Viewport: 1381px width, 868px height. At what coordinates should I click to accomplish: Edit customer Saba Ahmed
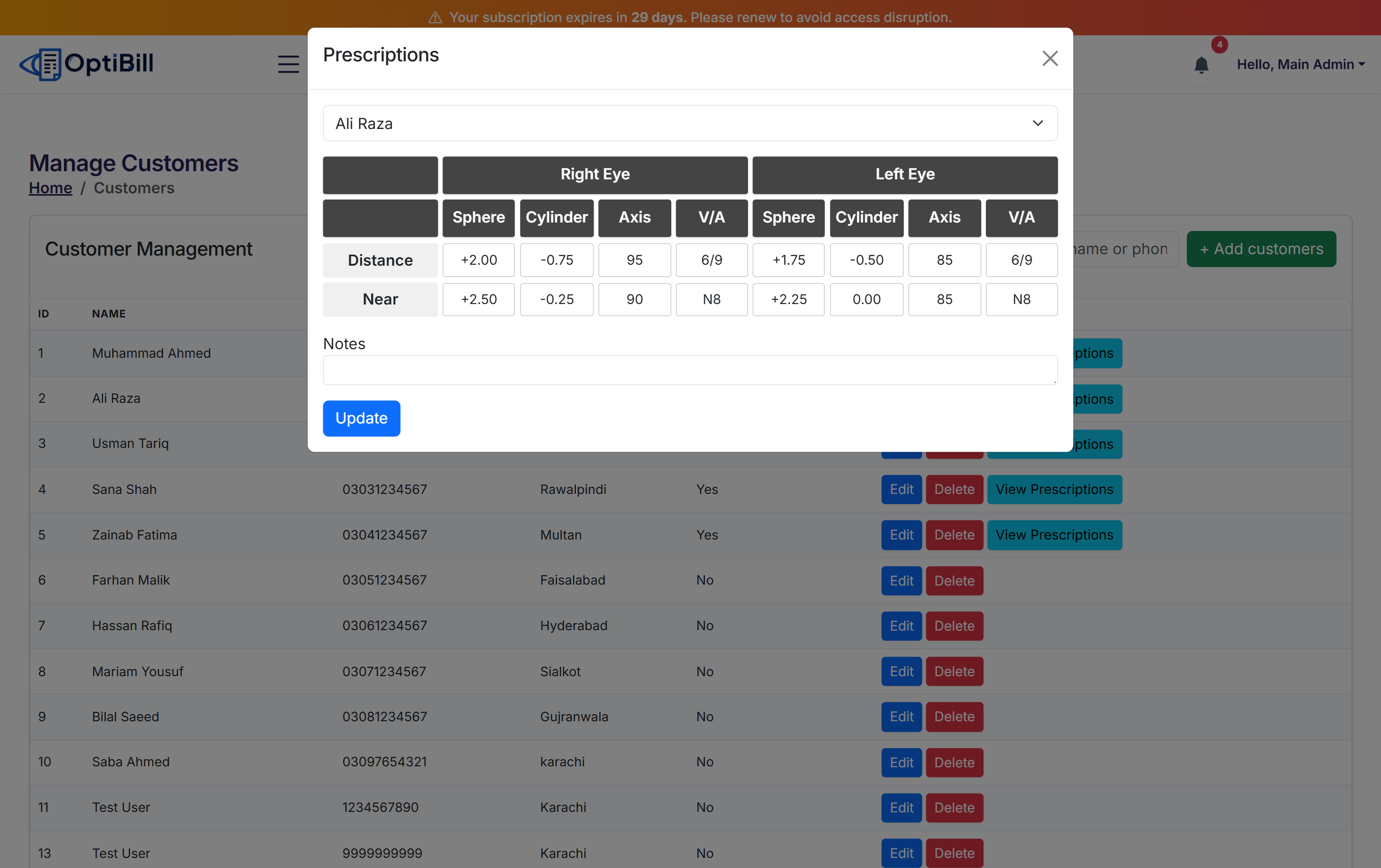click(901, 762)
